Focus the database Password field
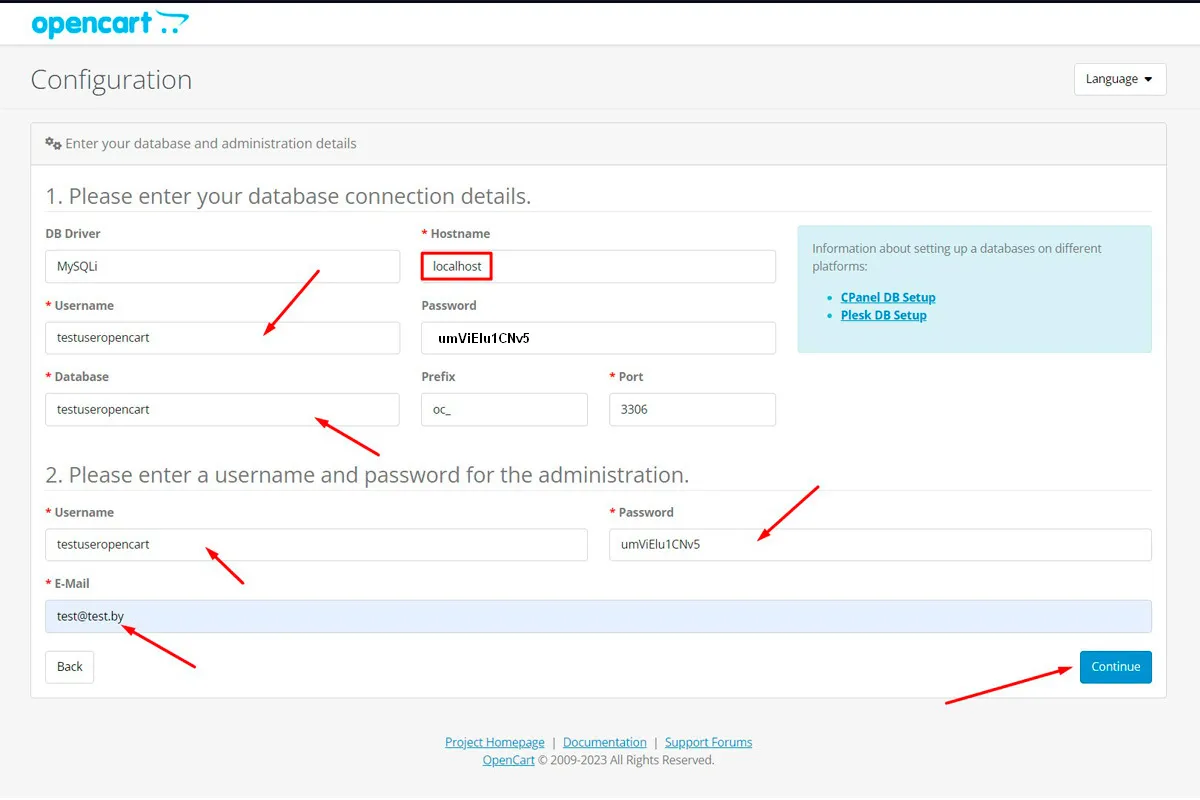This screenshot has height=800, width=1200. pos(598,338)
